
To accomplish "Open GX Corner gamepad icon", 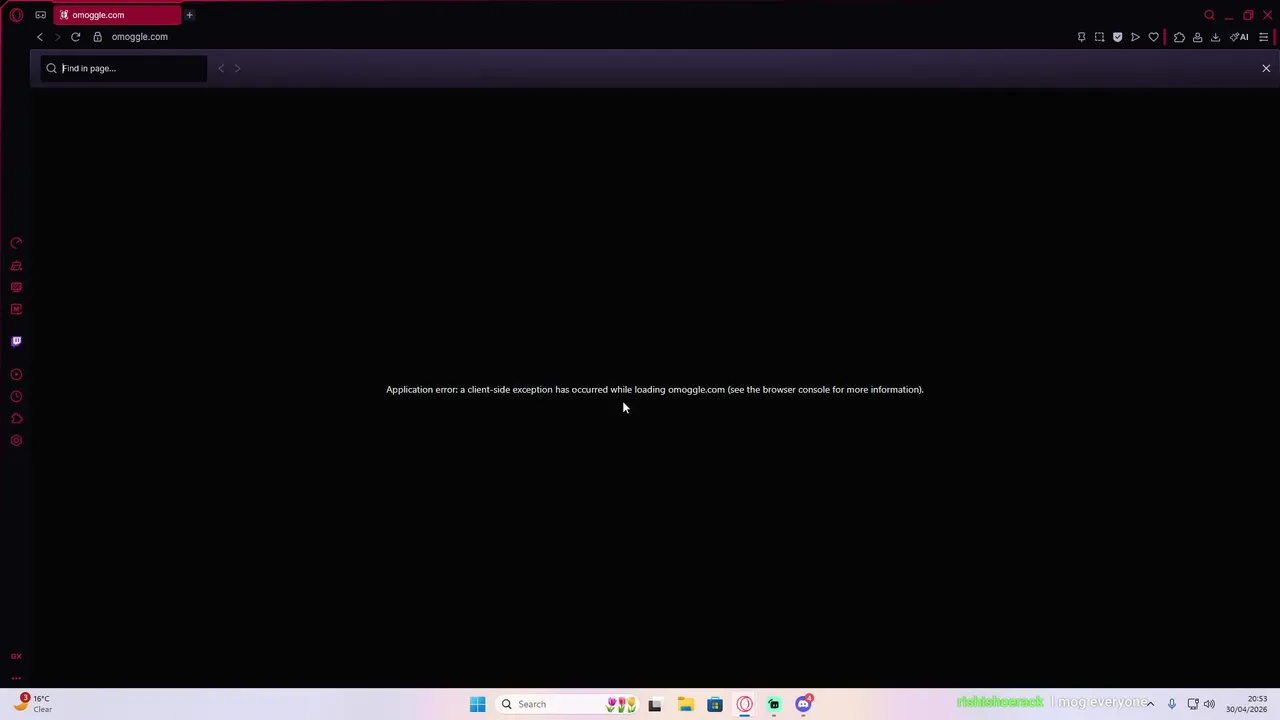I will [x=40, y=15].
